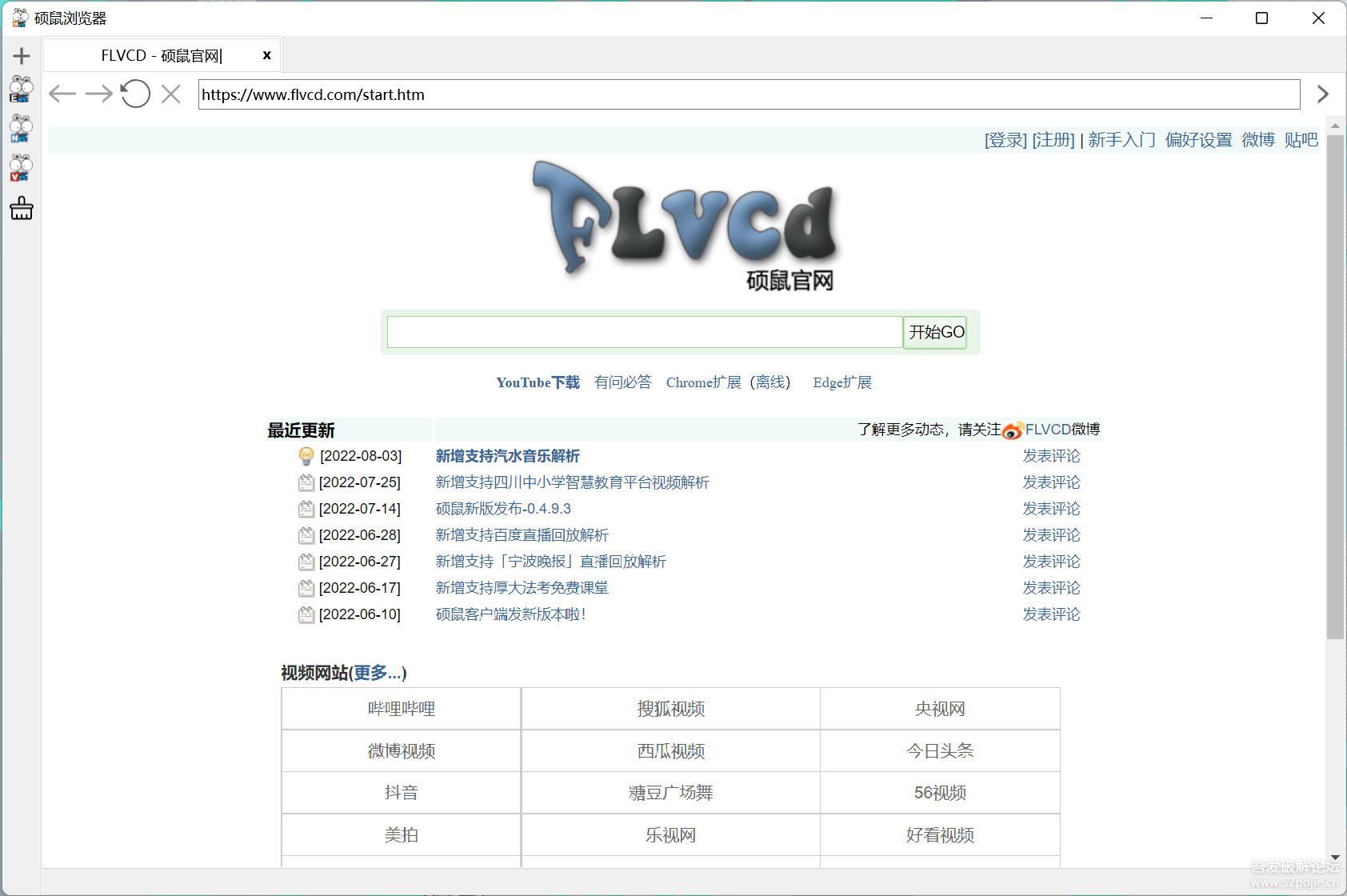Select the FLVCD - 硕鼠官网 tab
Viewport: 1347px width, 896px height.
(x=162, y=55)
